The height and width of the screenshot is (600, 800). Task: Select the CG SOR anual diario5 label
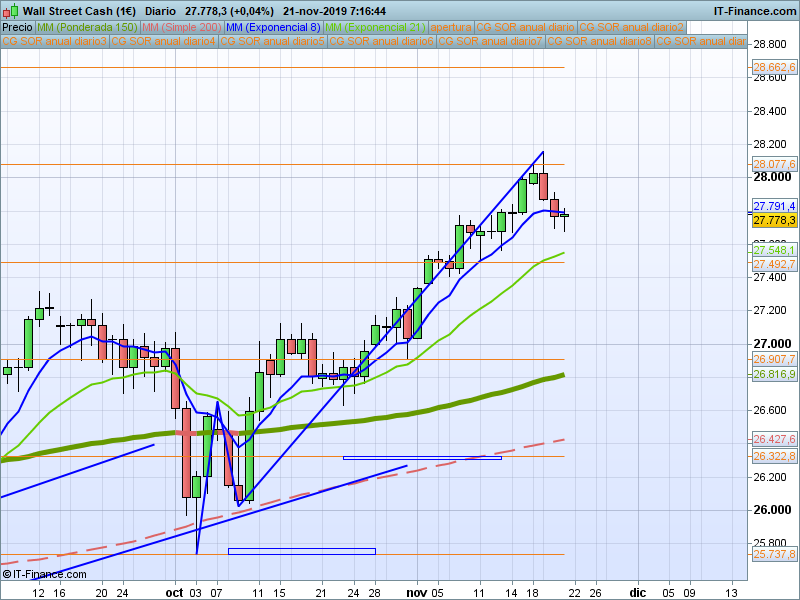272,41
